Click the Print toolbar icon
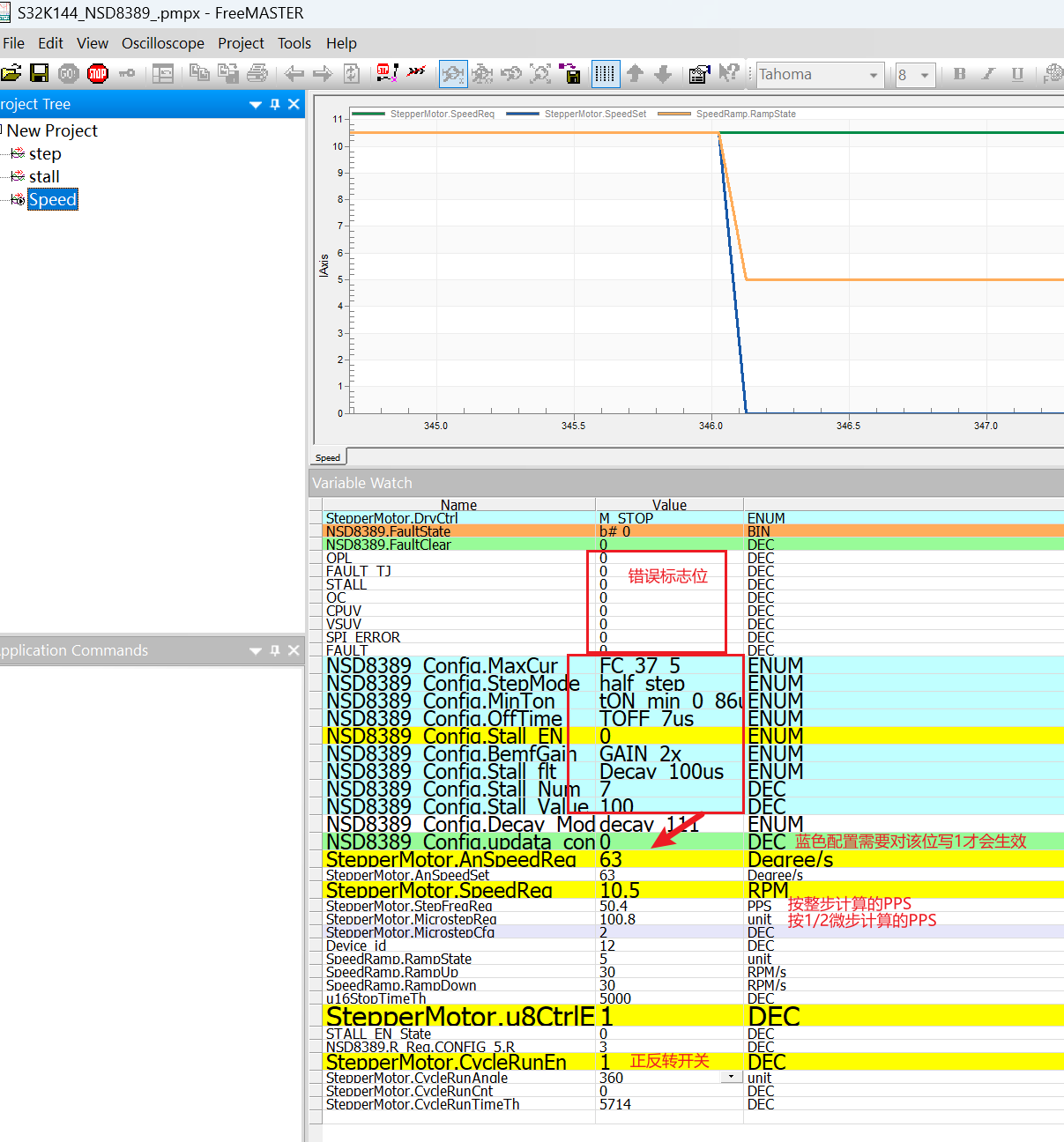 [257, 74]
